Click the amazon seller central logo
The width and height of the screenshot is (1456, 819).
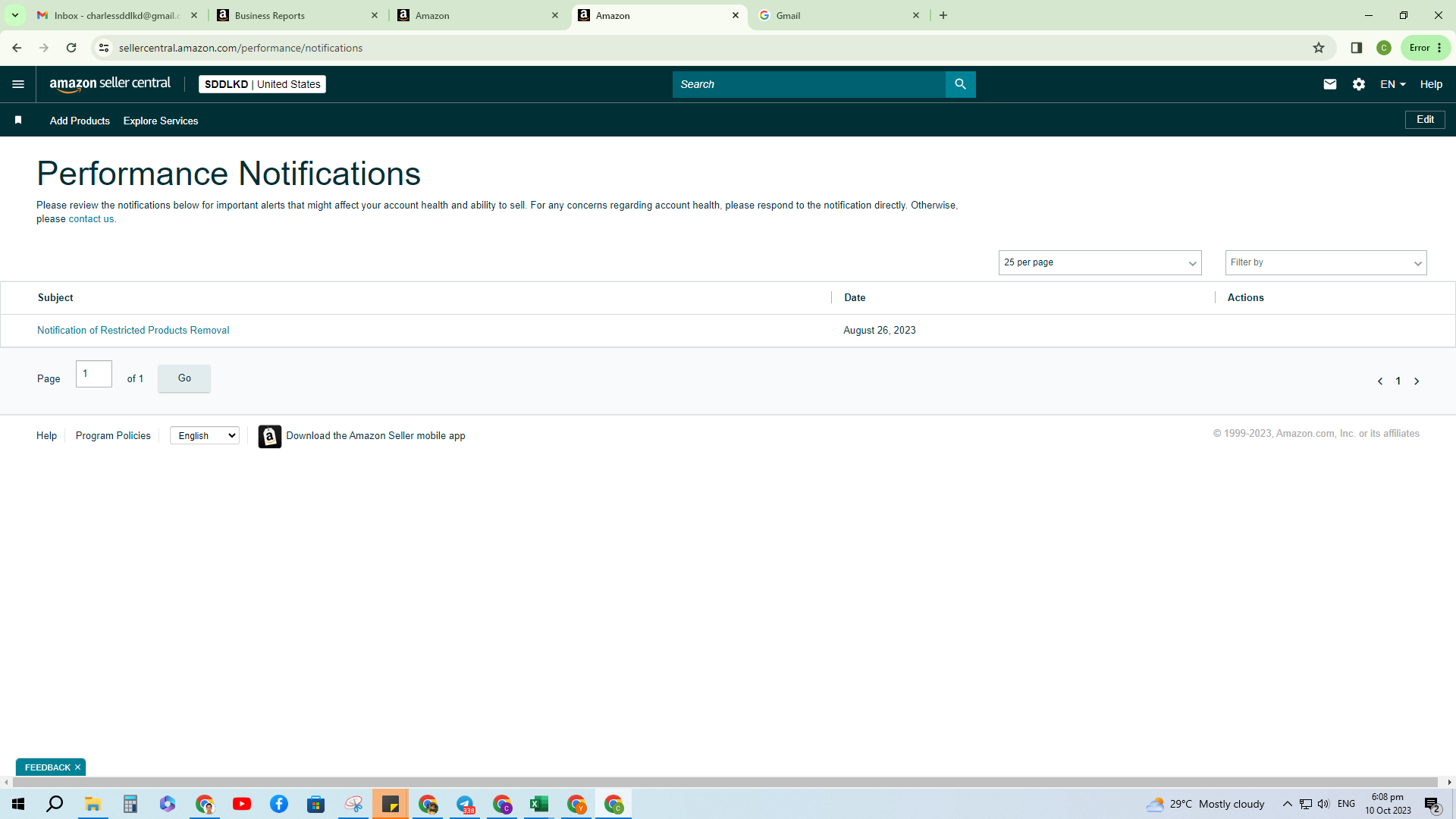pyautogui.click(x=110, y=84)
